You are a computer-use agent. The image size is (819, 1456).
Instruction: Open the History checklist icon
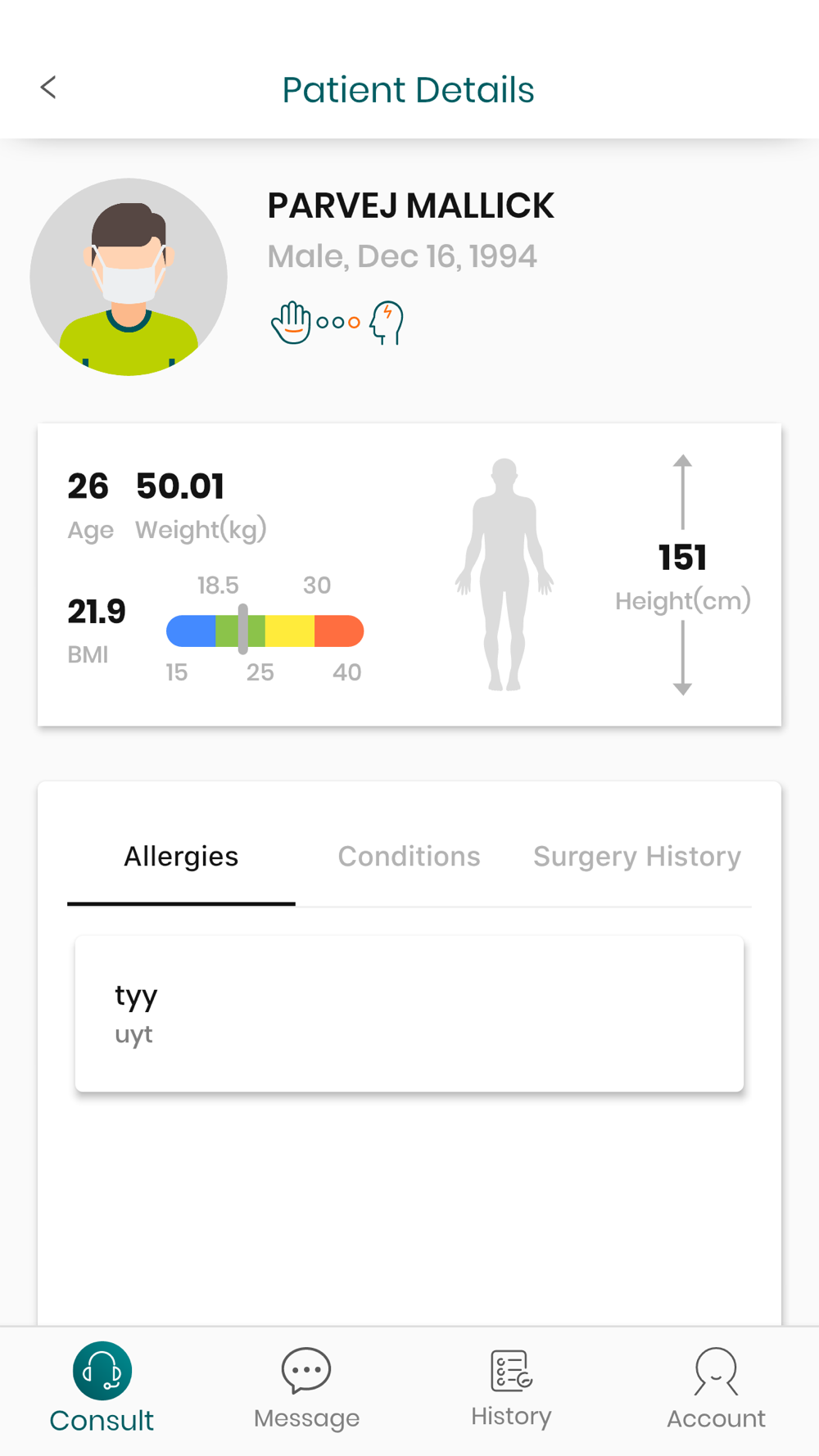tap(511, 1370)
